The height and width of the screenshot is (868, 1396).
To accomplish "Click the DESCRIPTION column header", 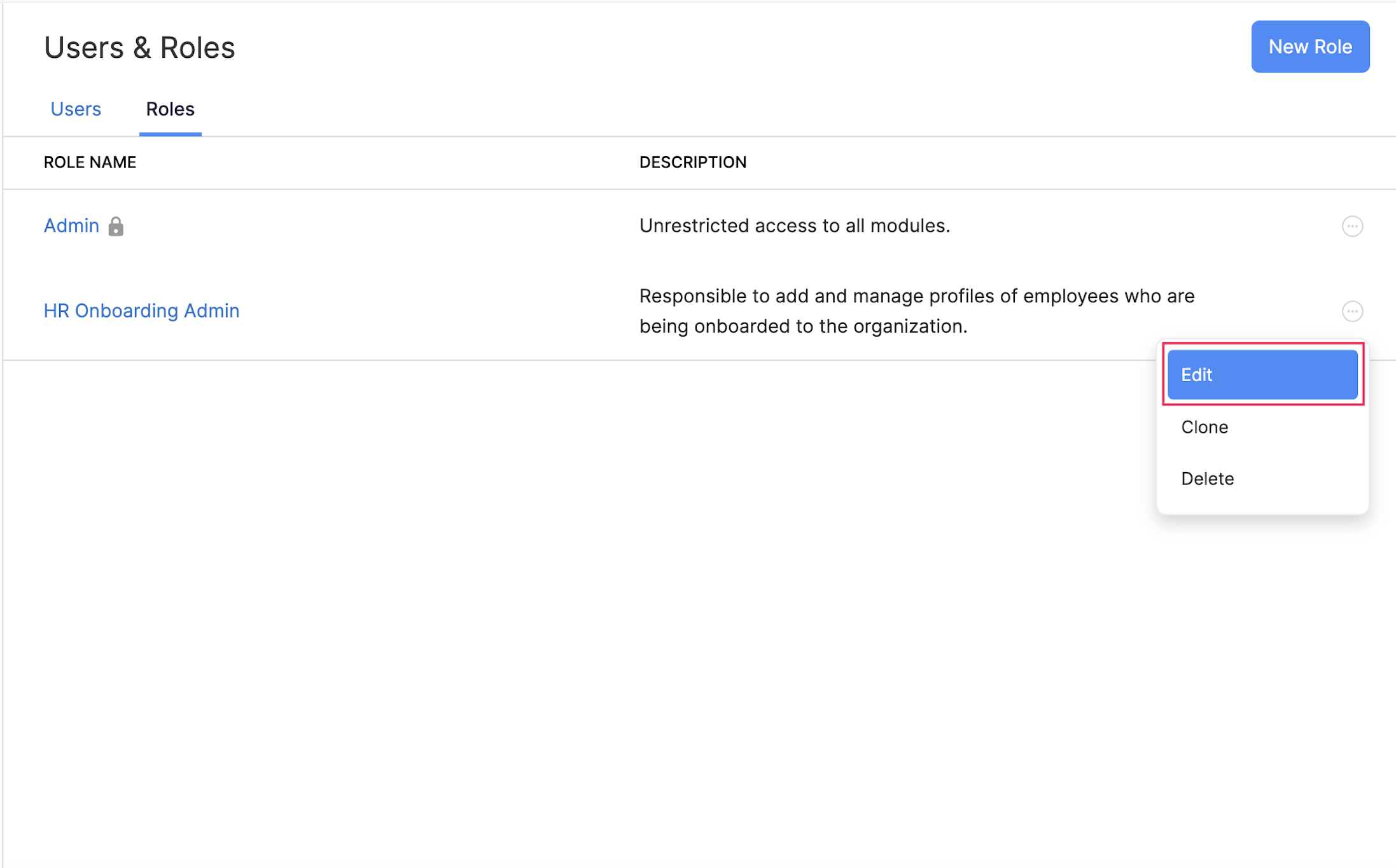I will point(692,162).
